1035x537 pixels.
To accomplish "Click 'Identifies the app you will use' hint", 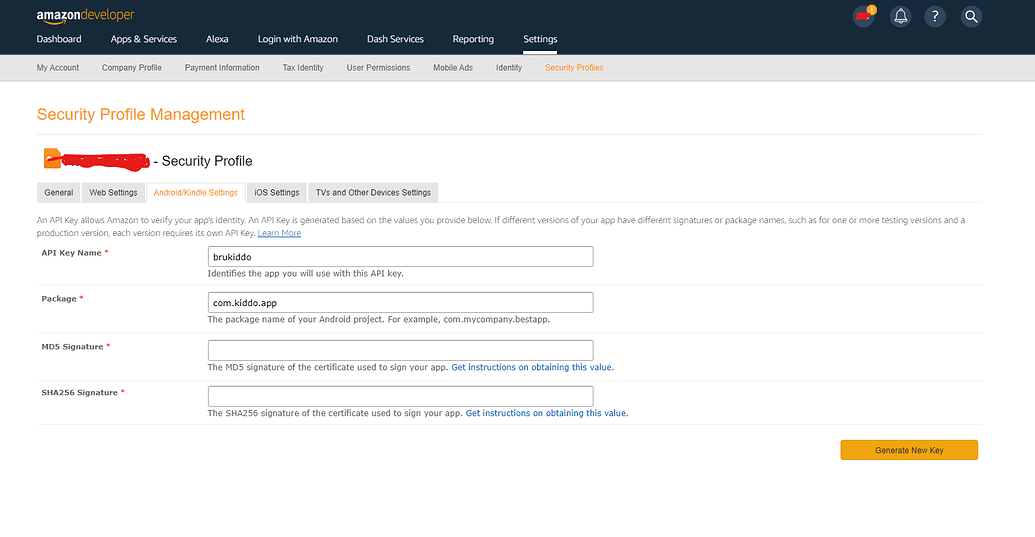I will click(x=306, y=273).
